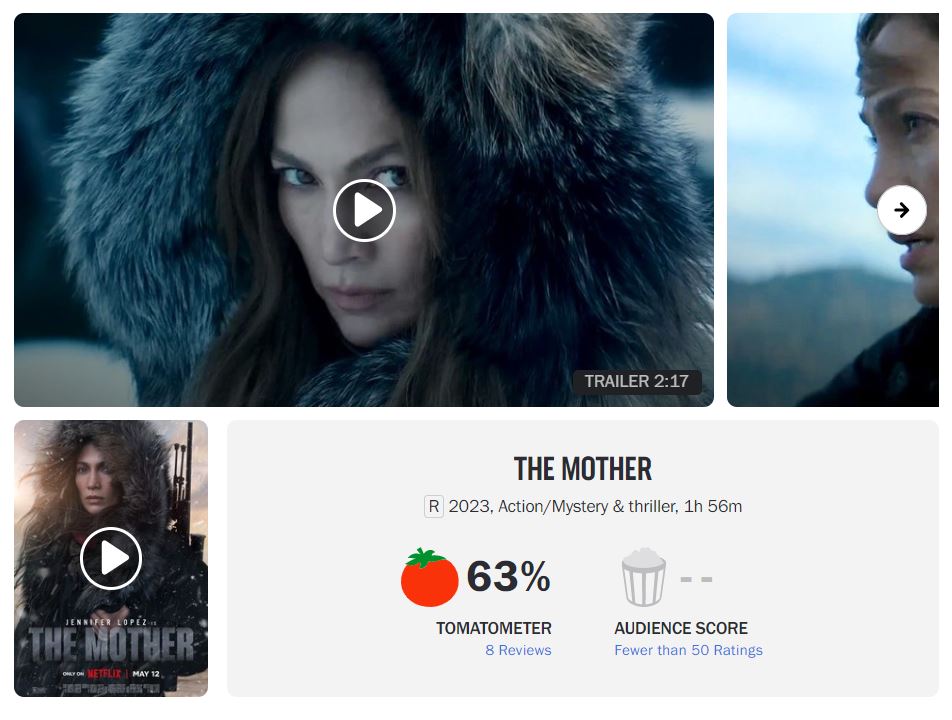
Task: Click THE MOTHER title text on poster
Action: (111, 645)
